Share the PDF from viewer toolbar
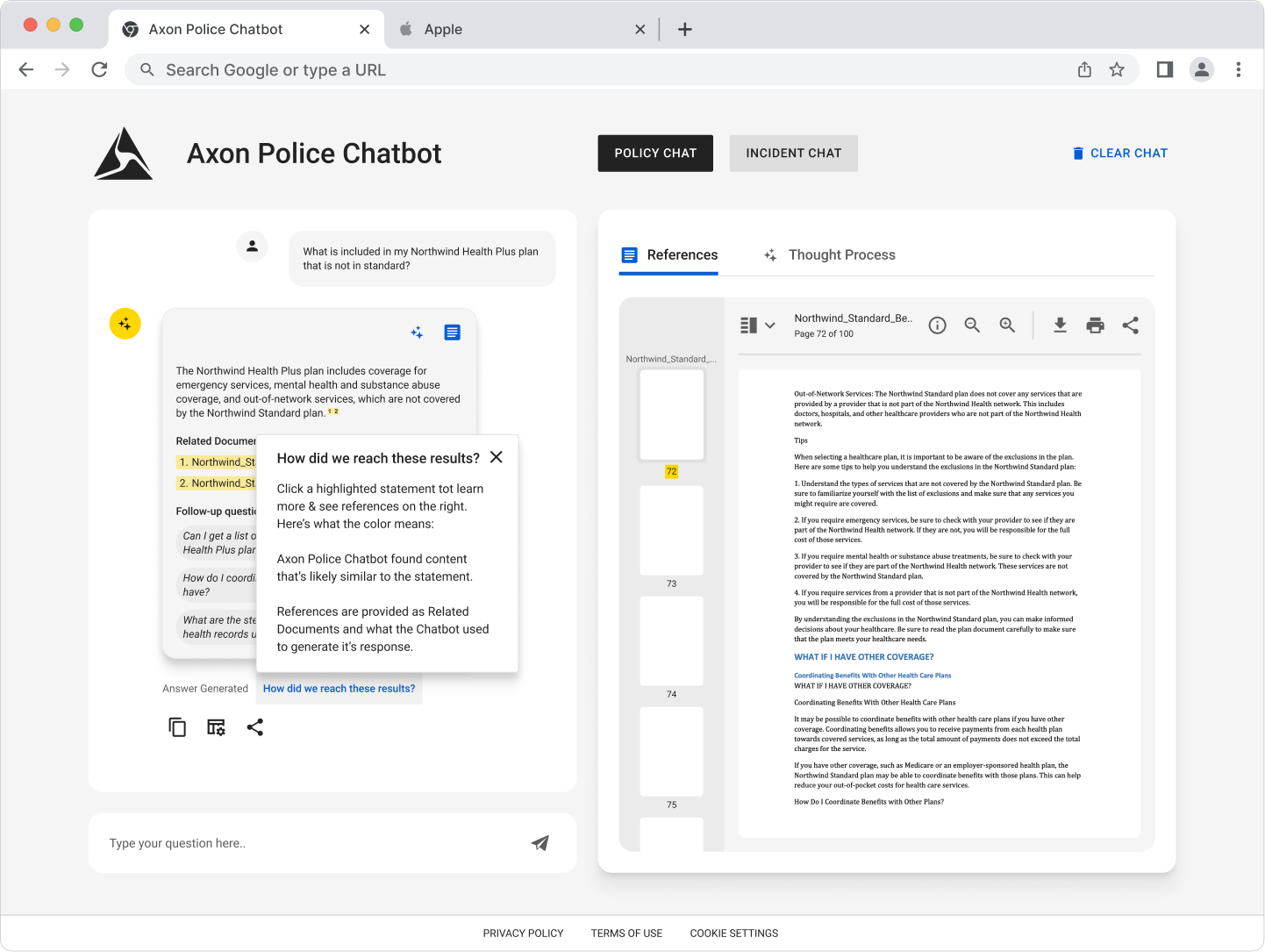The width and height of the screenshot is (1265, 952). coord(1130,326)
